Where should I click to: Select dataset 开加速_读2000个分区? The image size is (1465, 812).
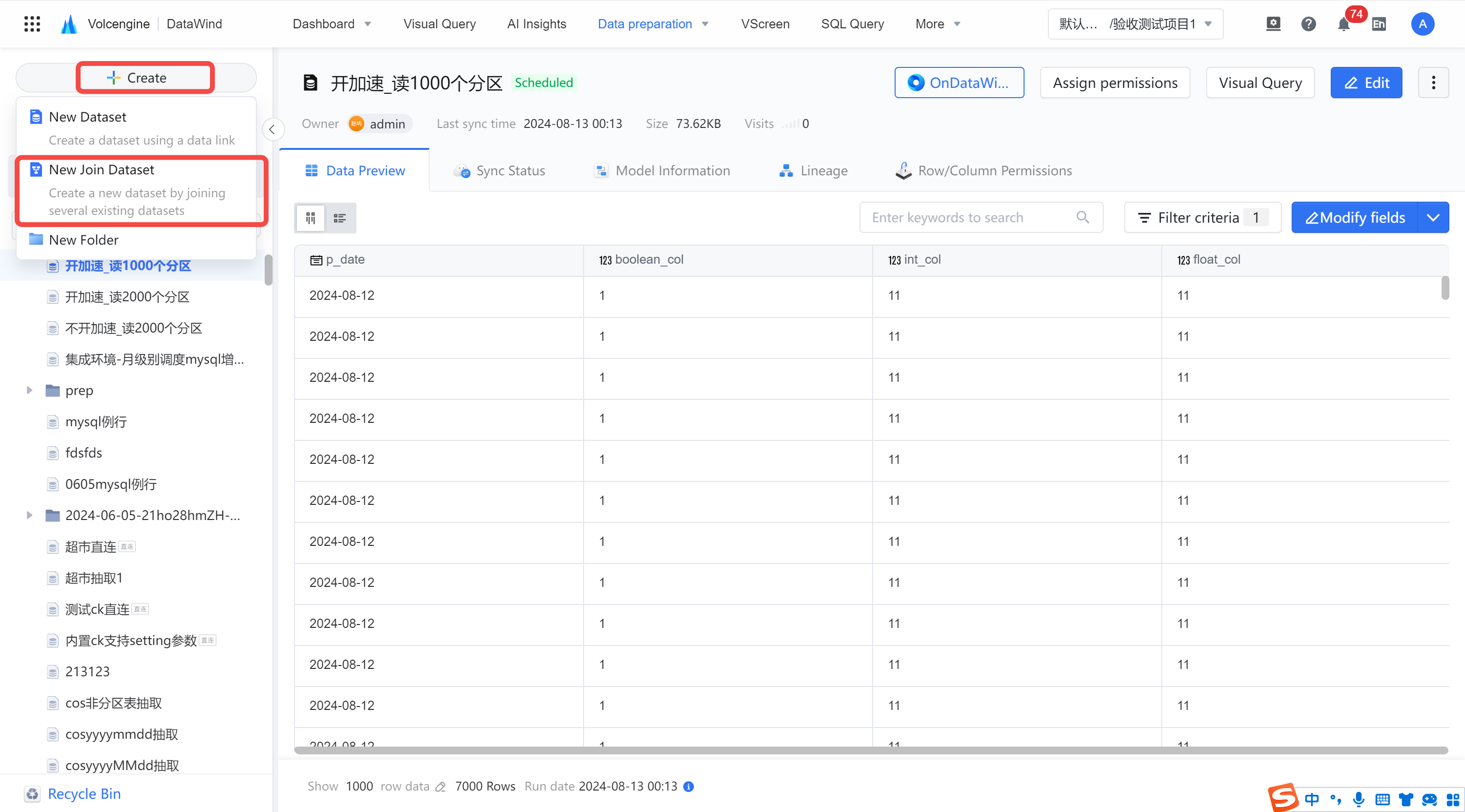click(x=127, y=297)
